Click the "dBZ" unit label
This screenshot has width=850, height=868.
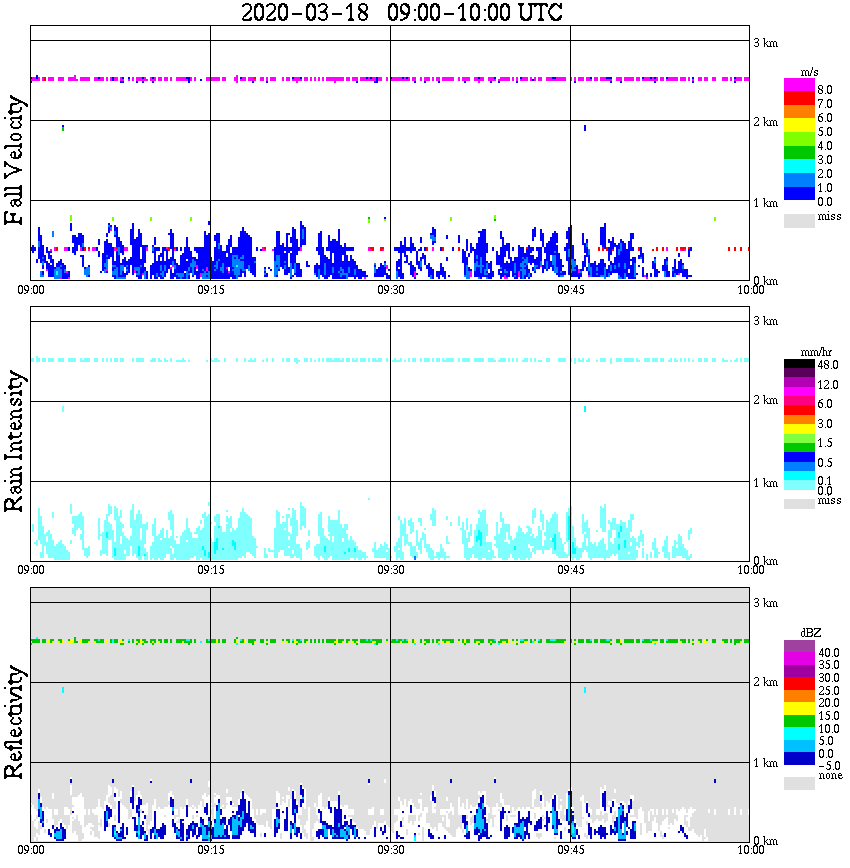810,633
